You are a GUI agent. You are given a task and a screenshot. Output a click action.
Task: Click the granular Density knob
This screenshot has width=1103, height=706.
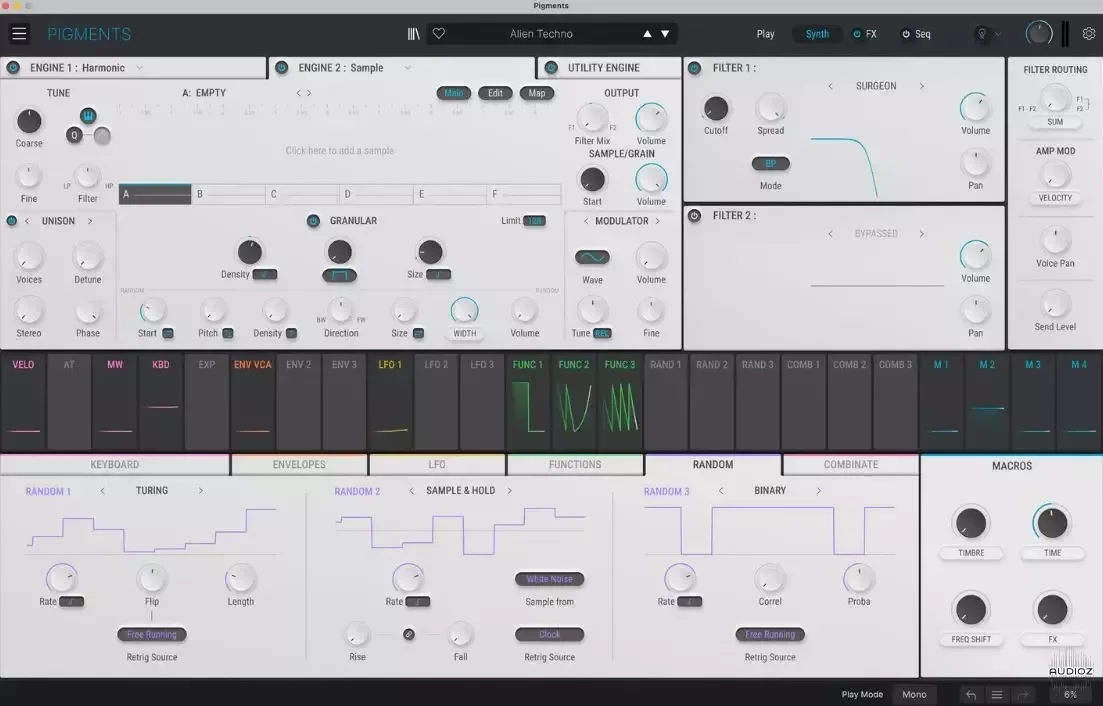point(250,252)
